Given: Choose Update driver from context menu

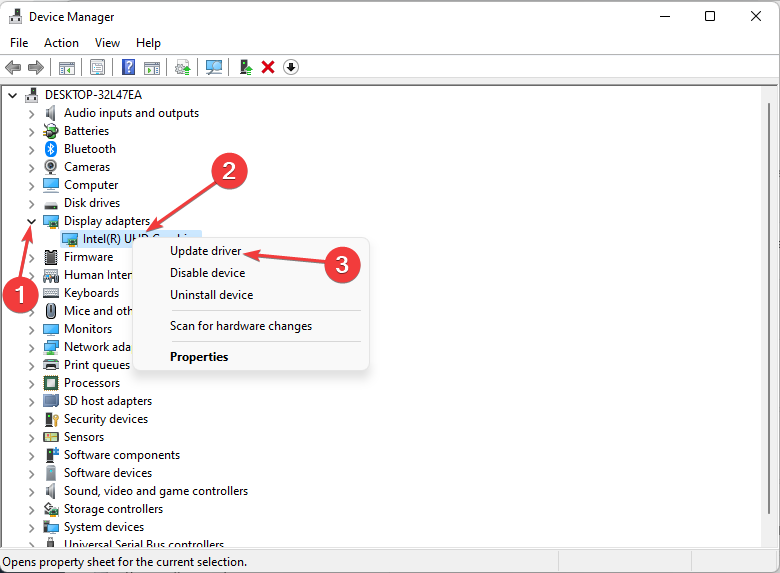Looking at the screenshot, I should click(205, 251).
